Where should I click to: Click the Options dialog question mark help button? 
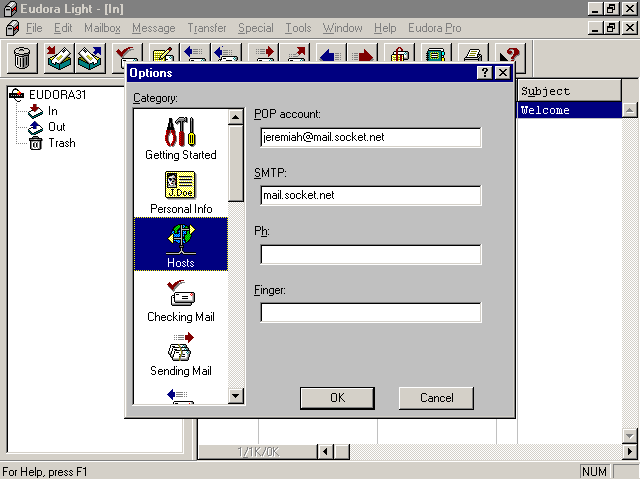point(484,73)
